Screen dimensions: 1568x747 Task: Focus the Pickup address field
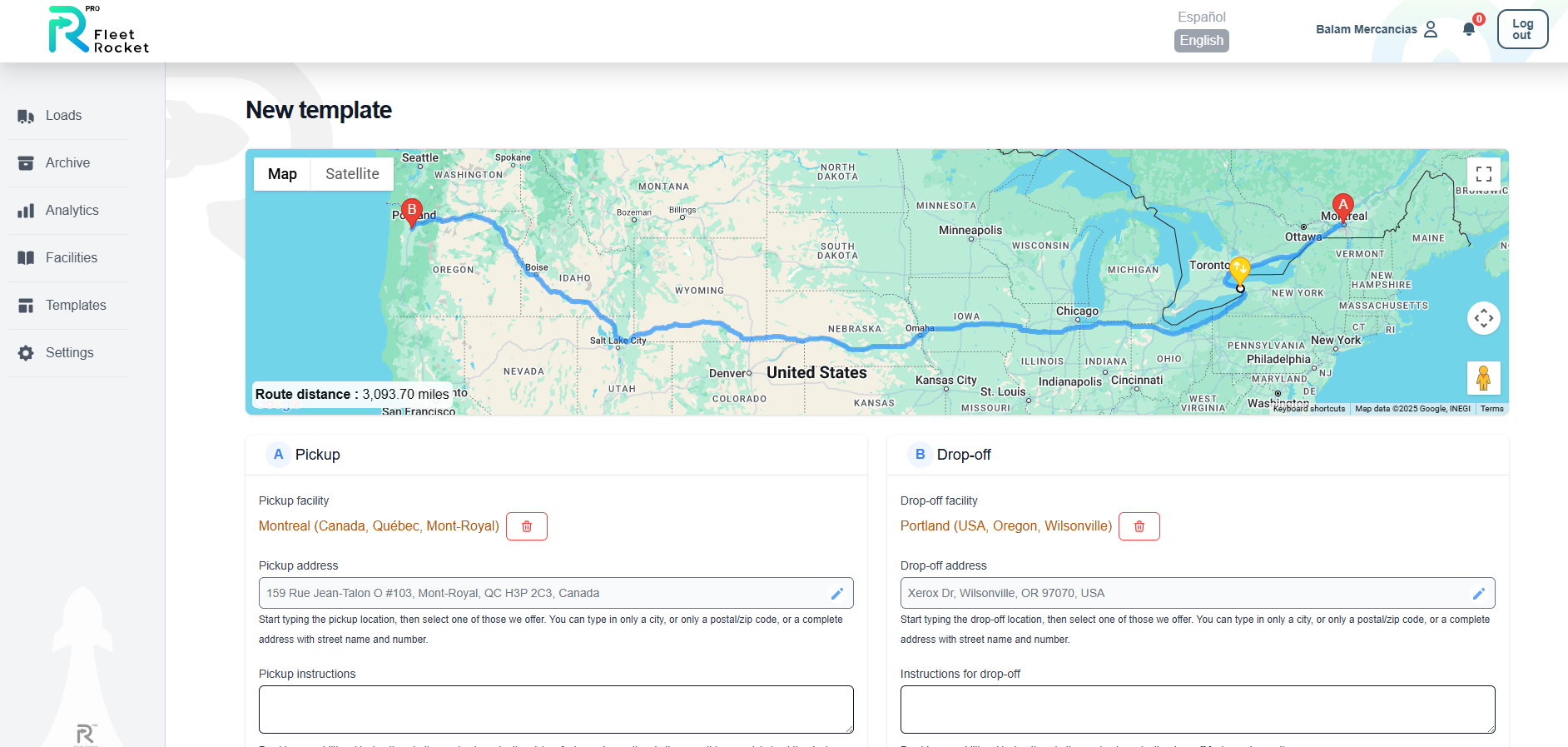coord(556,593)
